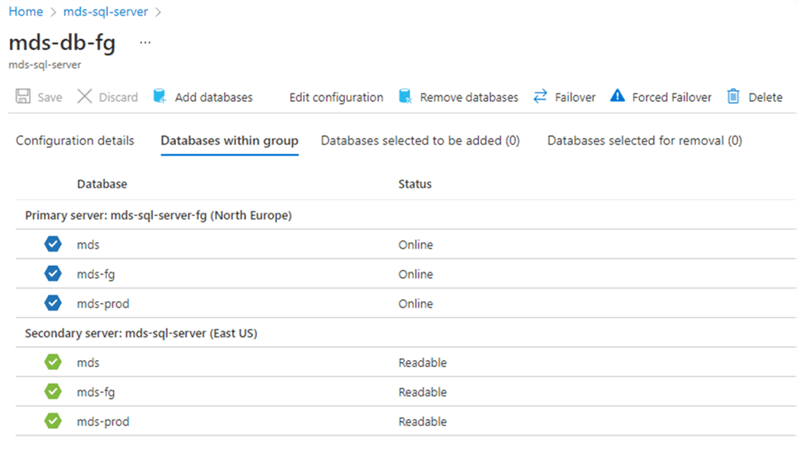Click Remove databases button label

pos(469,97)
